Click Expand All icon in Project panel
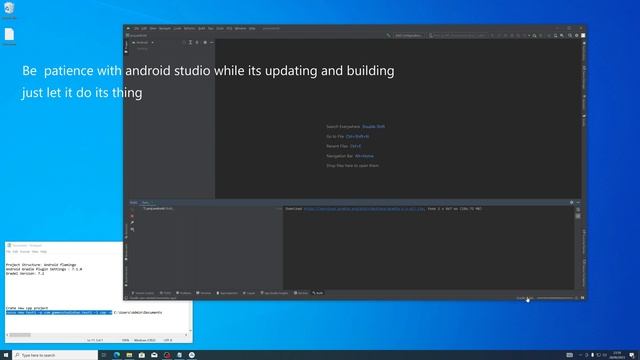 coord(190,42)
